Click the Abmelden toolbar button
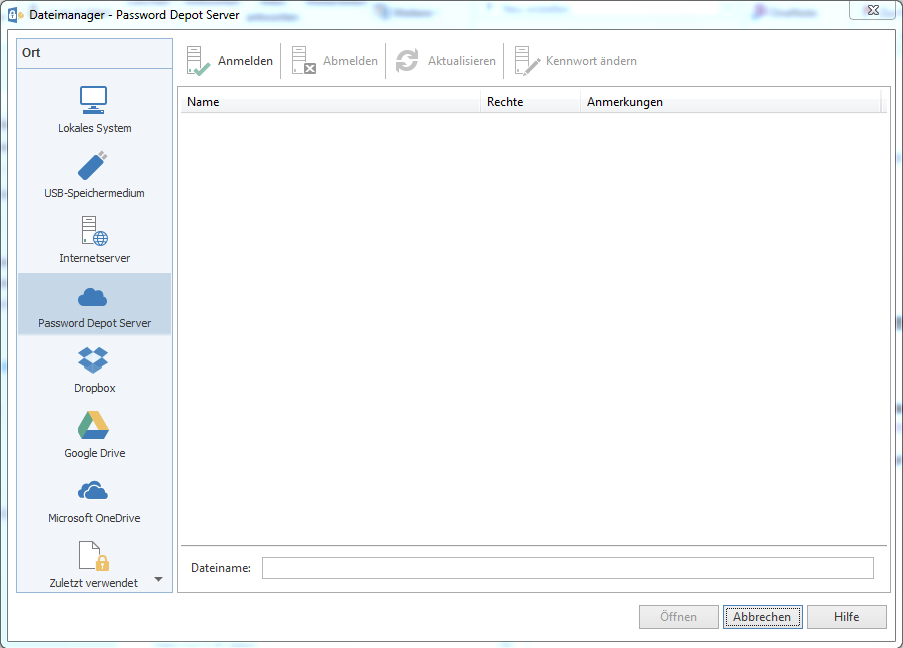This screenshot has width=903, height=648. pos(335,60)
